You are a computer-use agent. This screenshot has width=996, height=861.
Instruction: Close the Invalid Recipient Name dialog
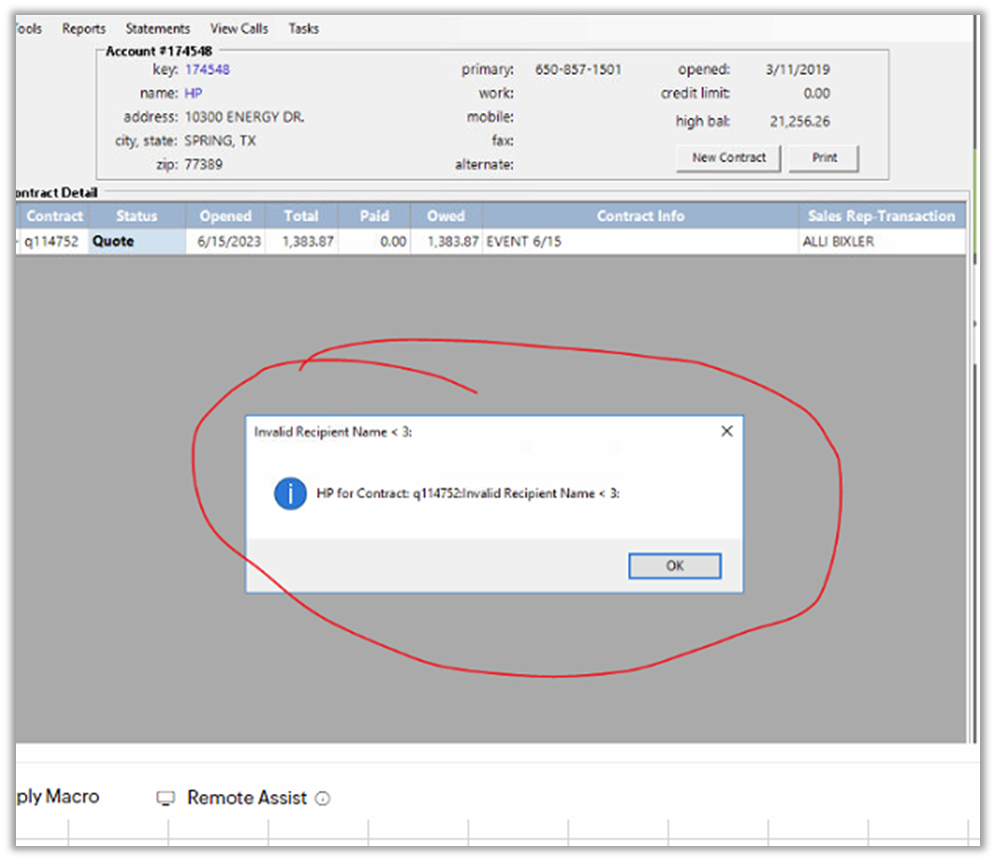point(726,431)
